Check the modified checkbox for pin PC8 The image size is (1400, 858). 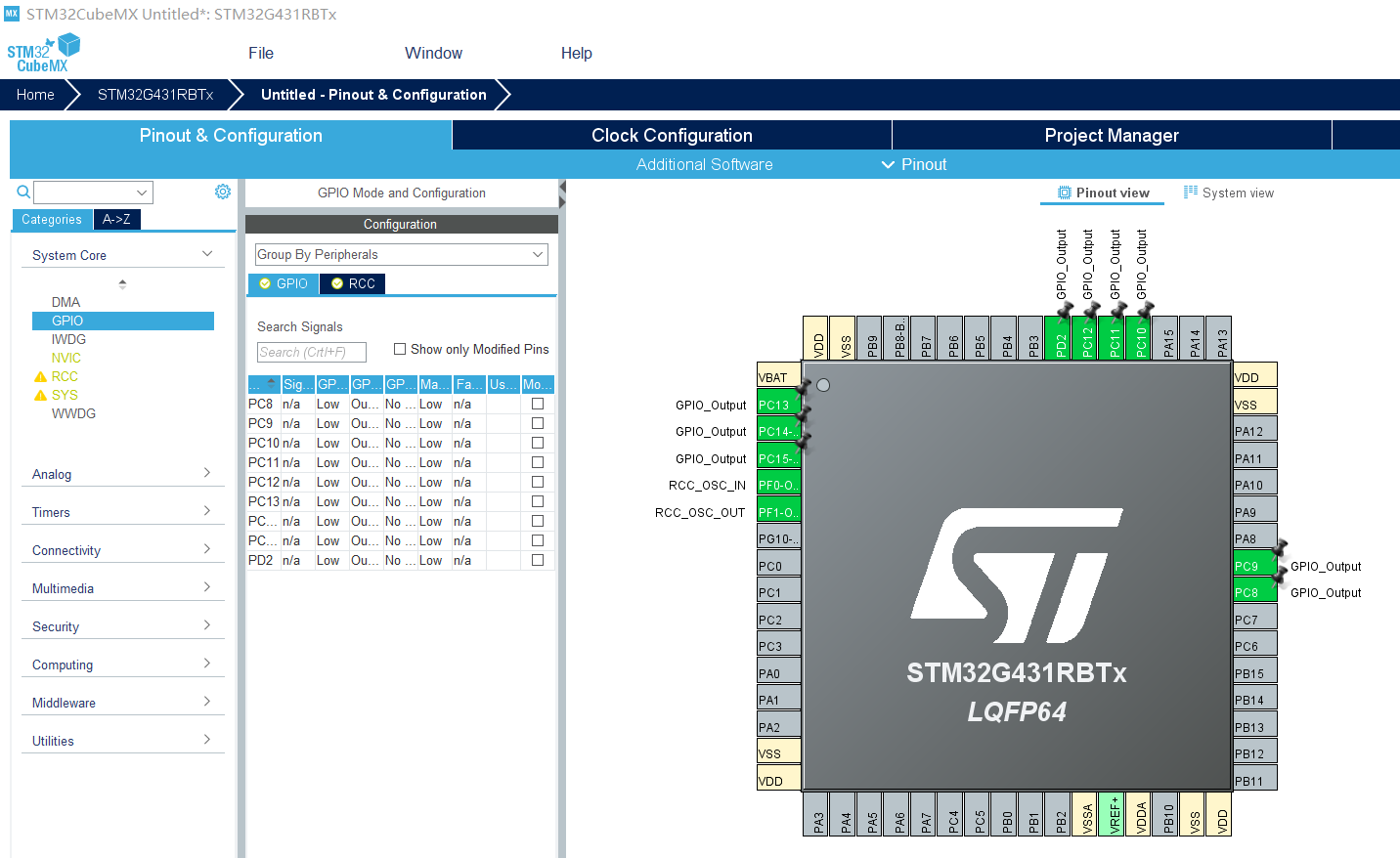(537, 404)
